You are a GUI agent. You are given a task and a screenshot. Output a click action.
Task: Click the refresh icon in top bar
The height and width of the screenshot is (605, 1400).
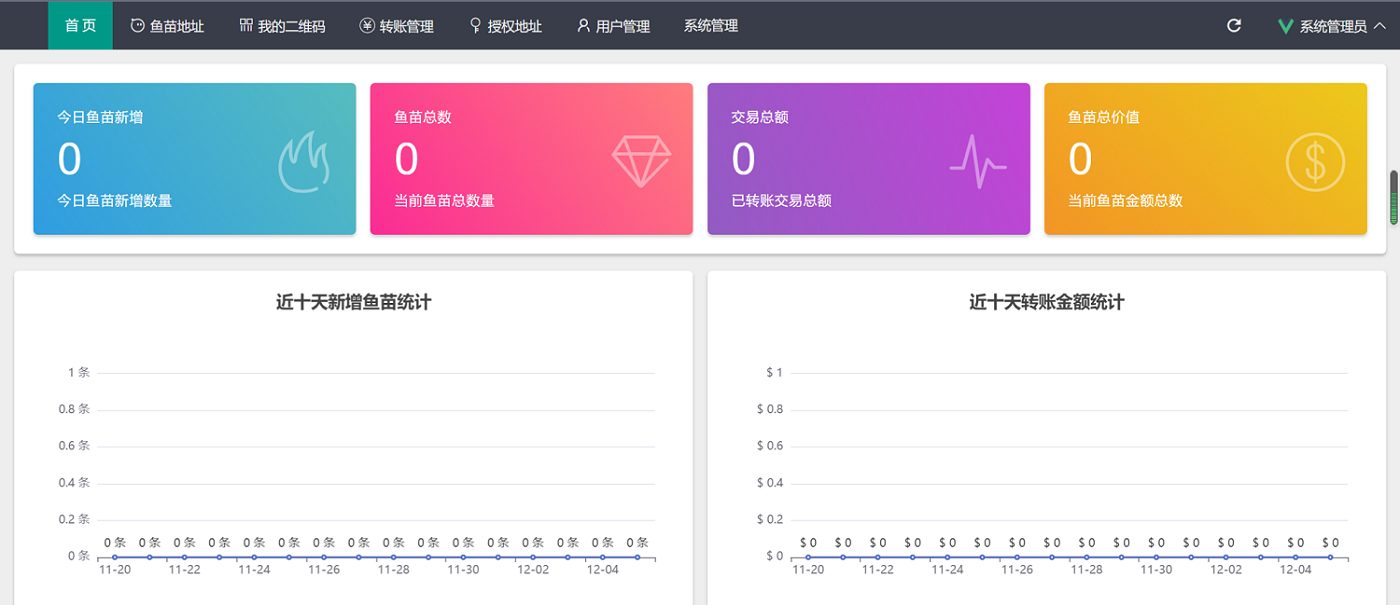tap(1234, 26)
